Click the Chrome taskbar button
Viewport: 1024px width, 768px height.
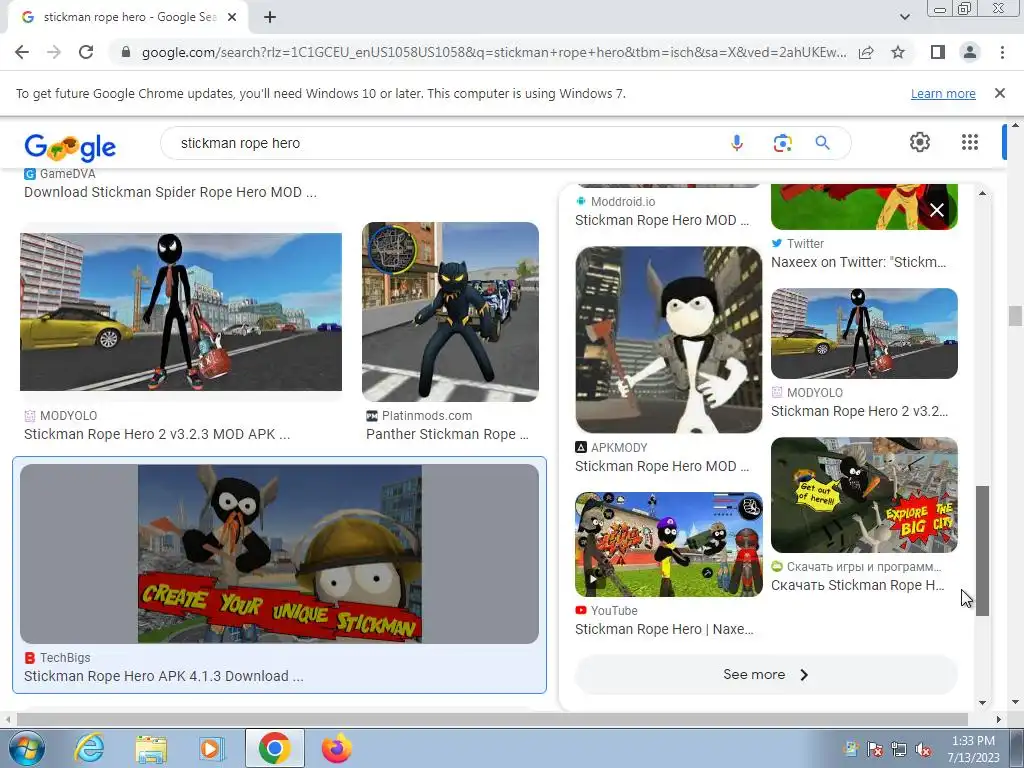(274, 748)
